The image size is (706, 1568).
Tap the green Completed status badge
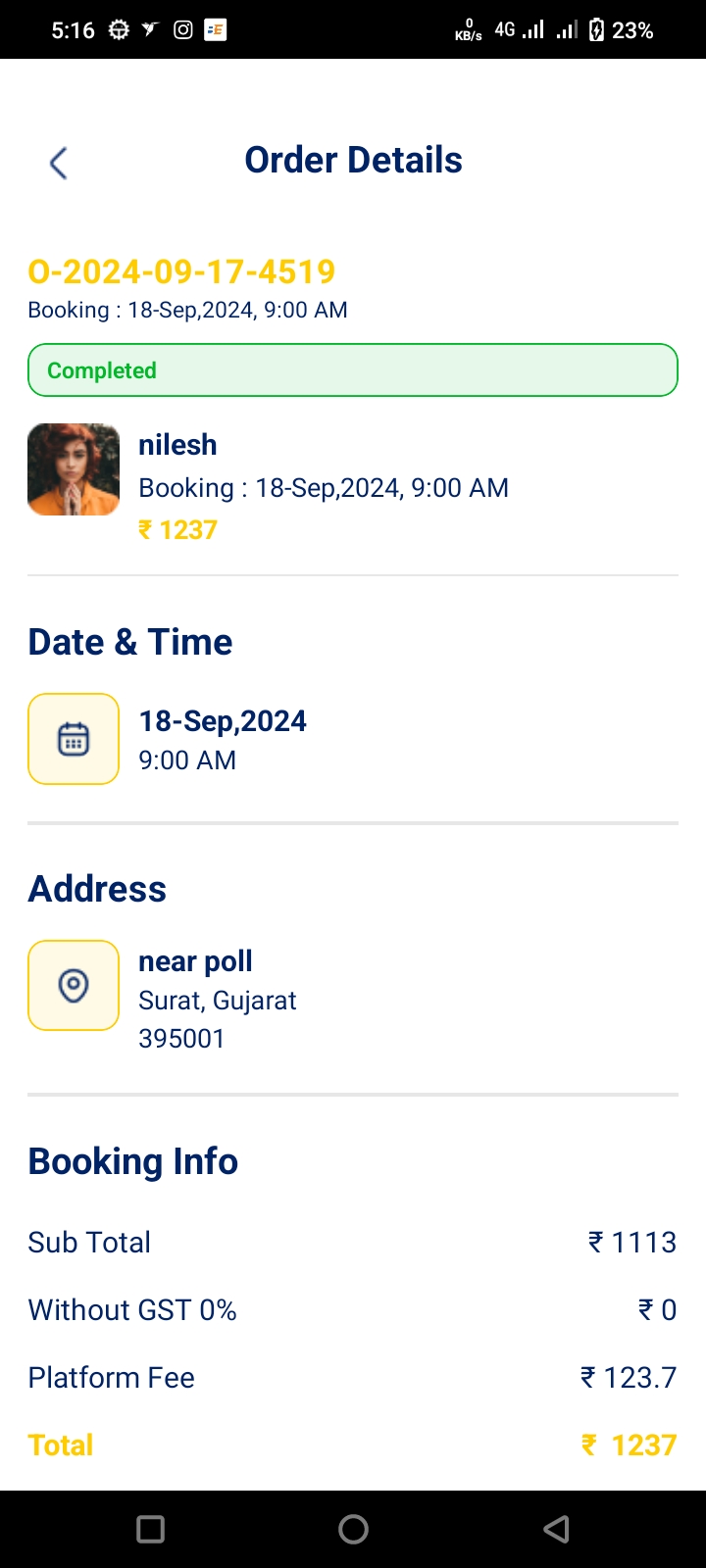(x=353, y=370)
